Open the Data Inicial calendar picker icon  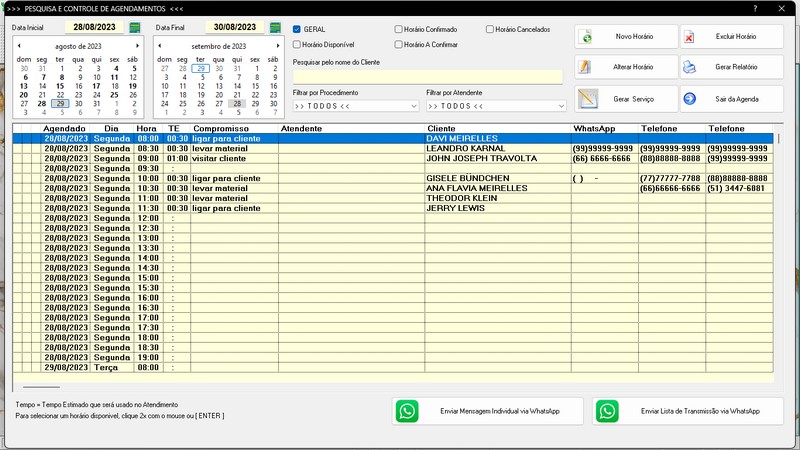pyautogui.click(x=135, y=27)
